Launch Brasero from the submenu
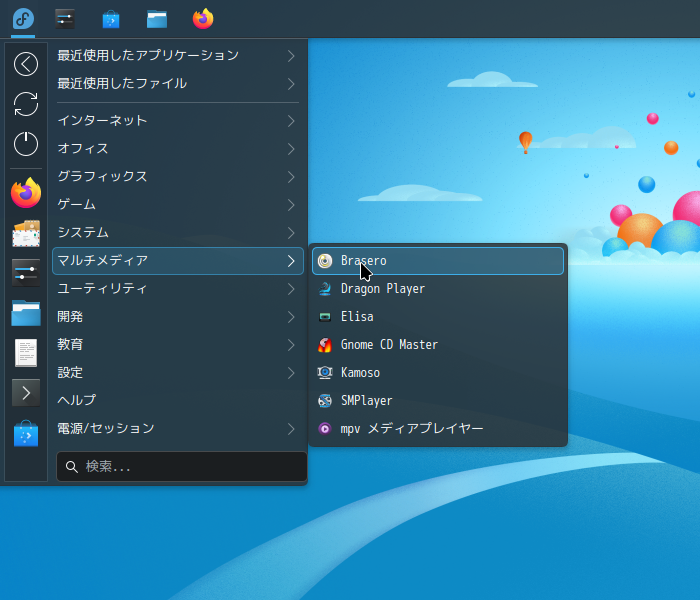 pyautogui.click(x=438, y=261)
